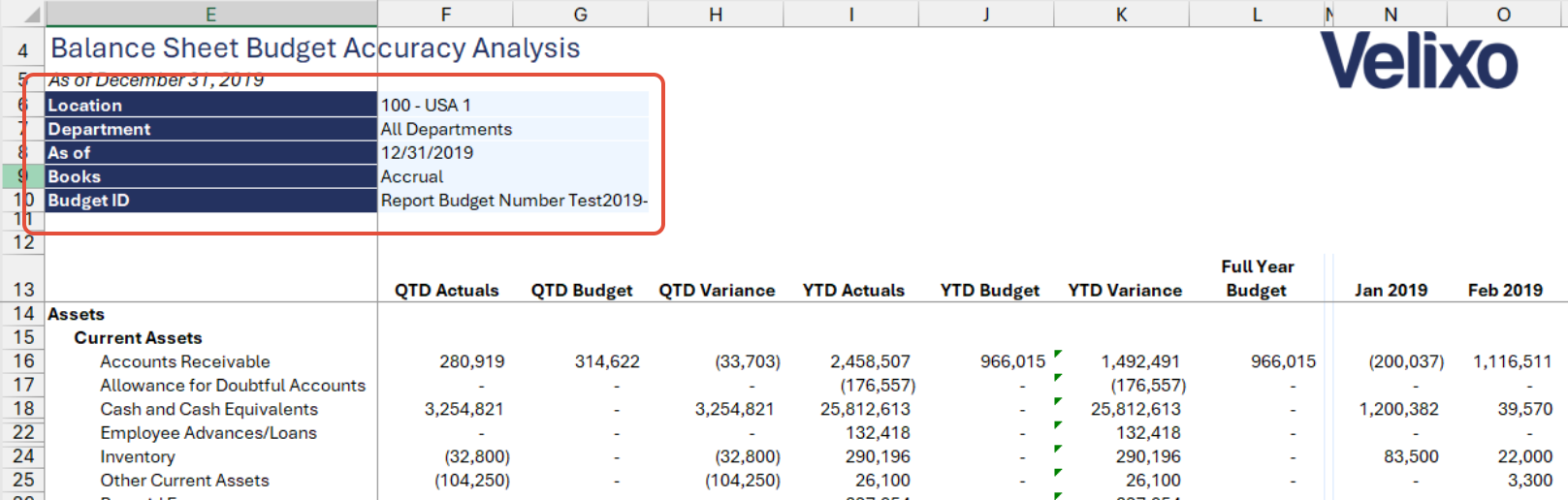Screen dimensions: 1568x500
Task: Click the select-all corner triangle
Action: pos(31,14)
